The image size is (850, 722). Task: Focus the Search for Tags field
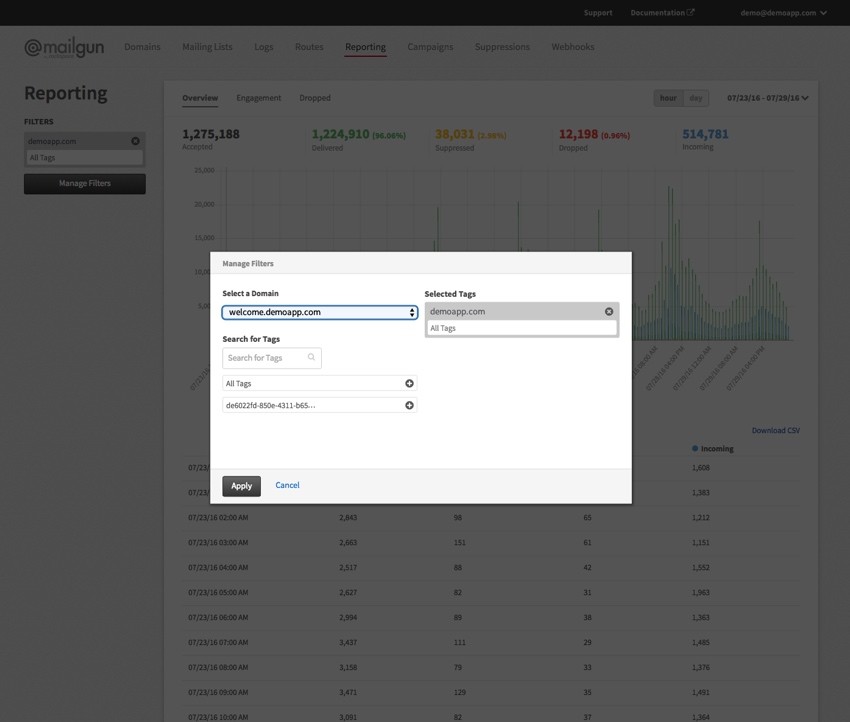pos(272,358)
